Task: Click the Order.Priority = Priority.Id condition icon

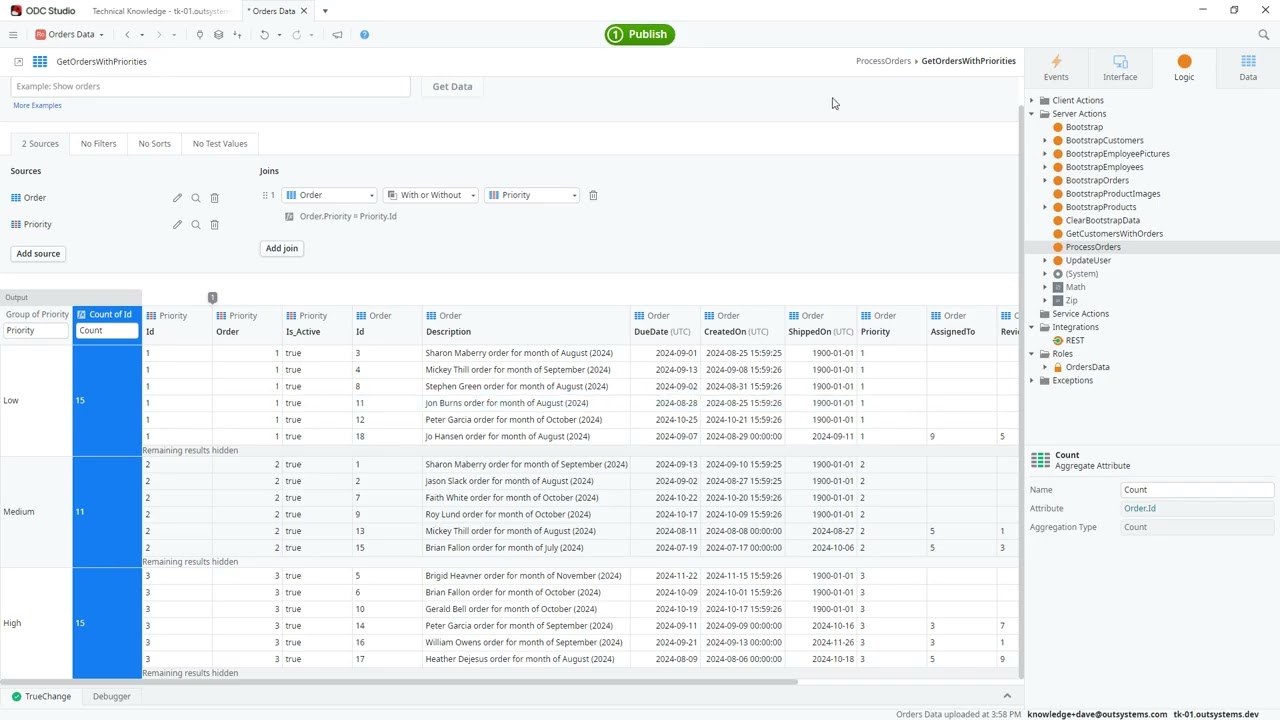Action: point(289,217)
